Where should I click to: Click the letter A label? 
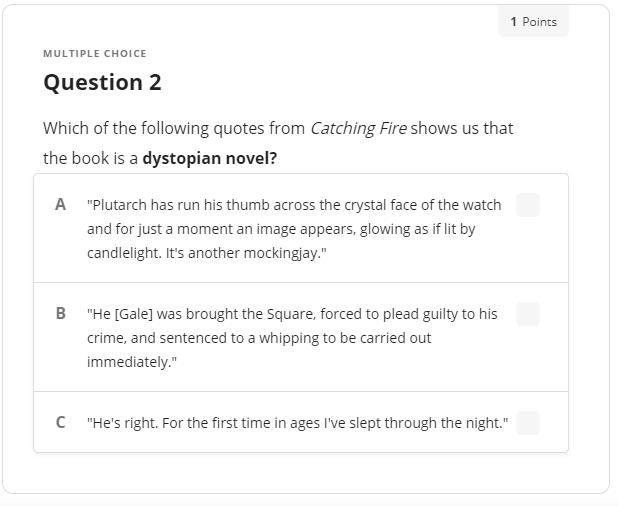(61, 205)
